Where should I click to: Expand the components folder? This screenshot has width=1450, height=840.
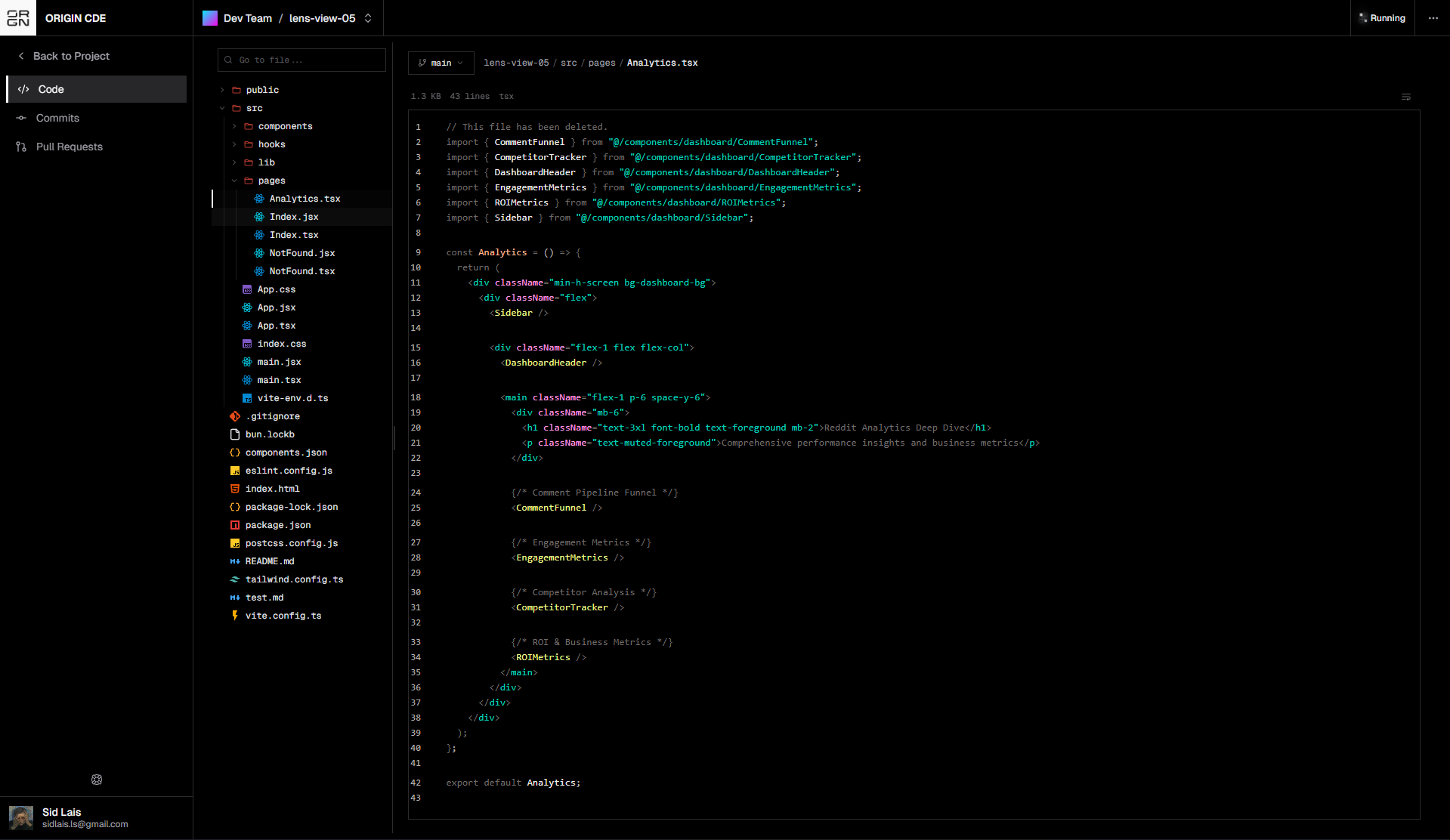pyautogui.click(x=234, y=126)
